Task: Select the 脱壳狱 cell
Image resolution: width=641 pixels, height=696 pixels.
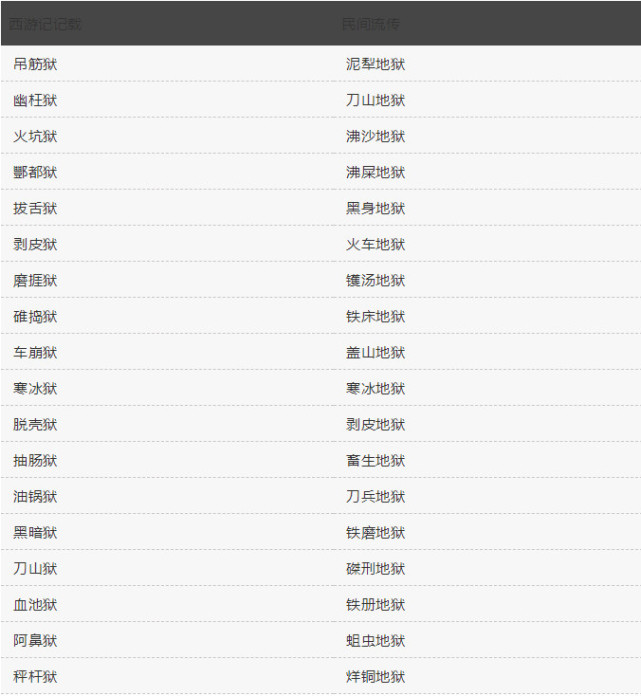Action: coord(36,425)
